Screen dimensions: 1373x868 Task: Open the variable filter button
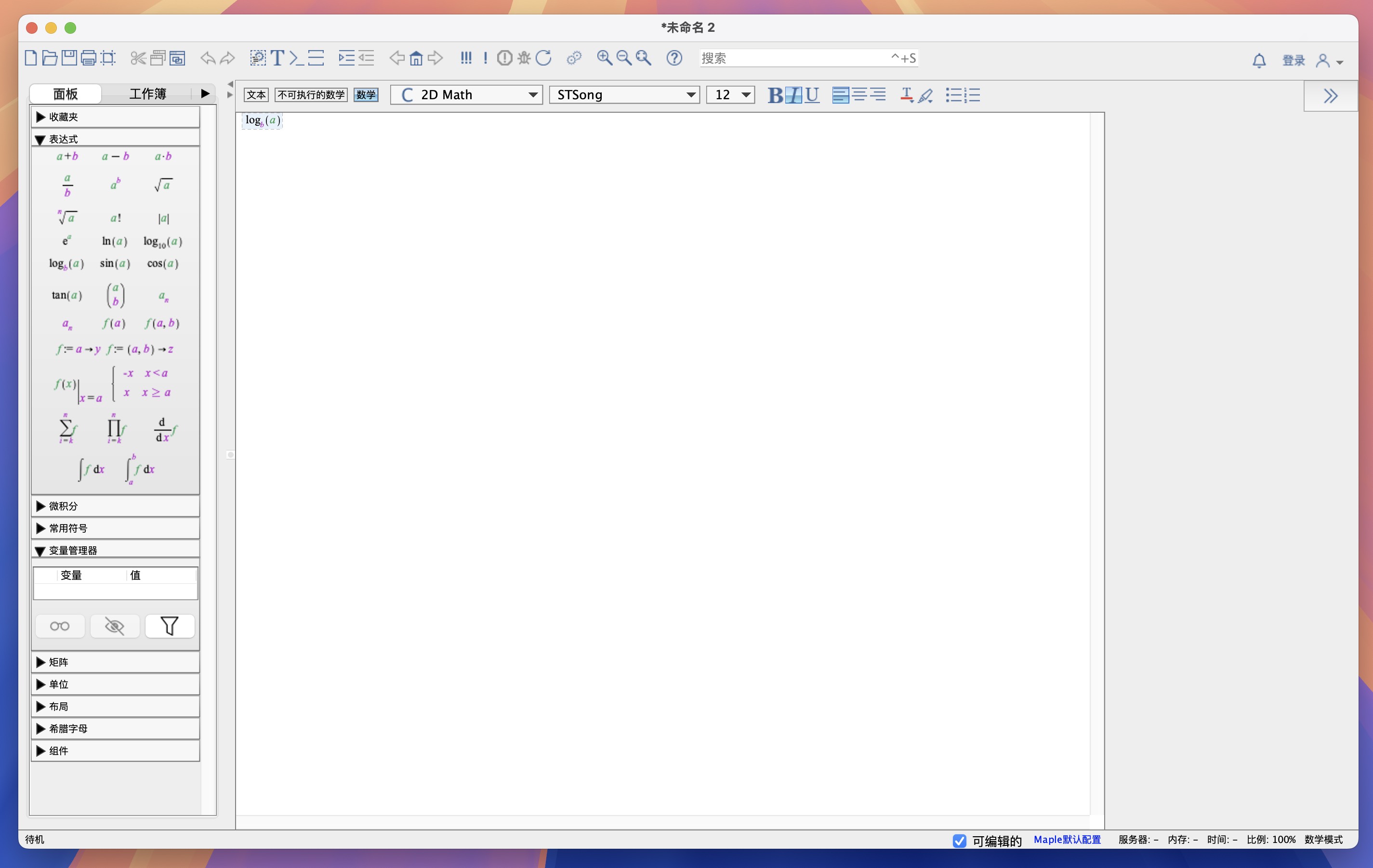coord(170,626)
